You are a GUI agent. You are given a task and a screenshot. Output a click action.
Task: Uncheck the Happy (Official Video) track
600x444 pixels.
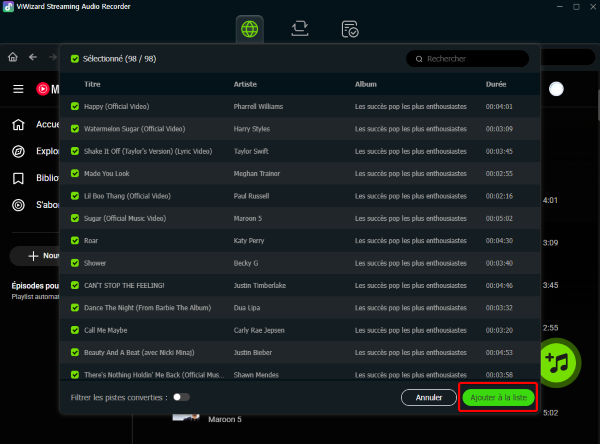point(75,106)
